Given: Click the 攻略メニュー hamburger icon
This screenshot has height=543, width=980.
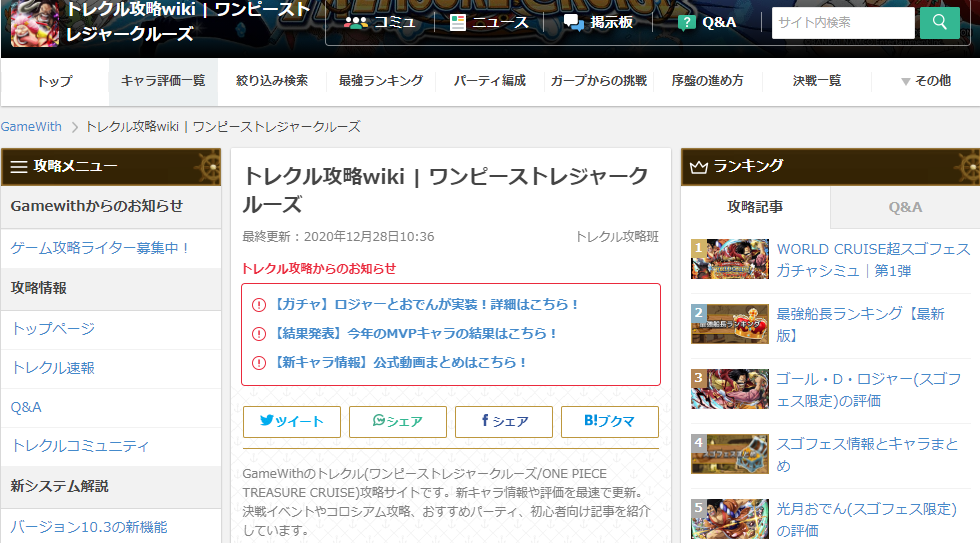Looking at the screenshot, I should click(x=19, y=167).
